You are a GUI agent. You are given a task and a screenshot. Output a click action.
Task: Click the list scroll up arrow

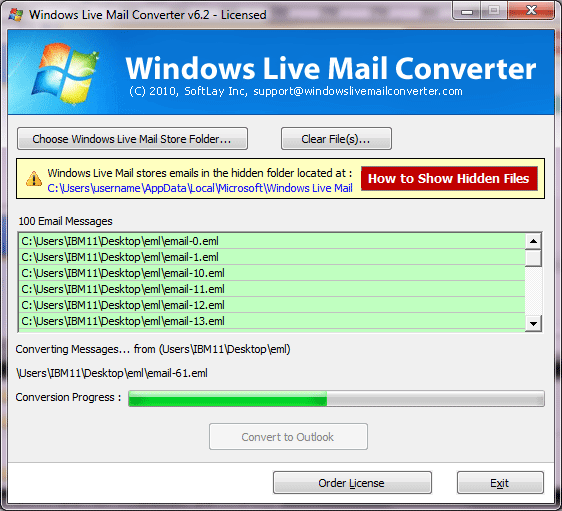533,241
